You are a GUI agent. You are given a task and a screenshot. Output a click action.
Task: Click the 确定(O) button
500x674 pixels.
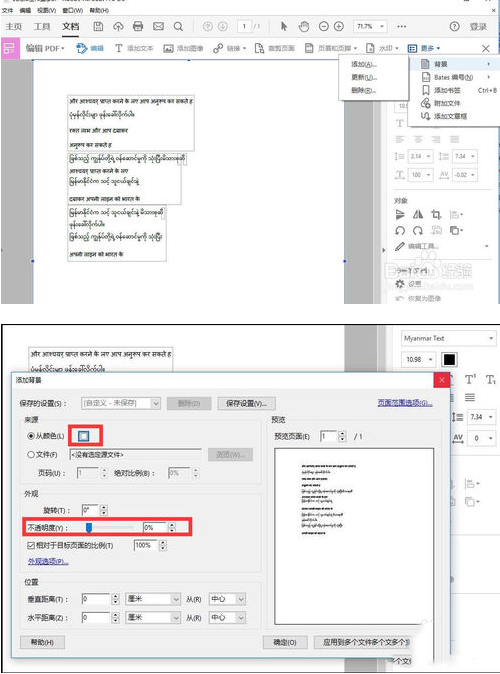point(285,642)
